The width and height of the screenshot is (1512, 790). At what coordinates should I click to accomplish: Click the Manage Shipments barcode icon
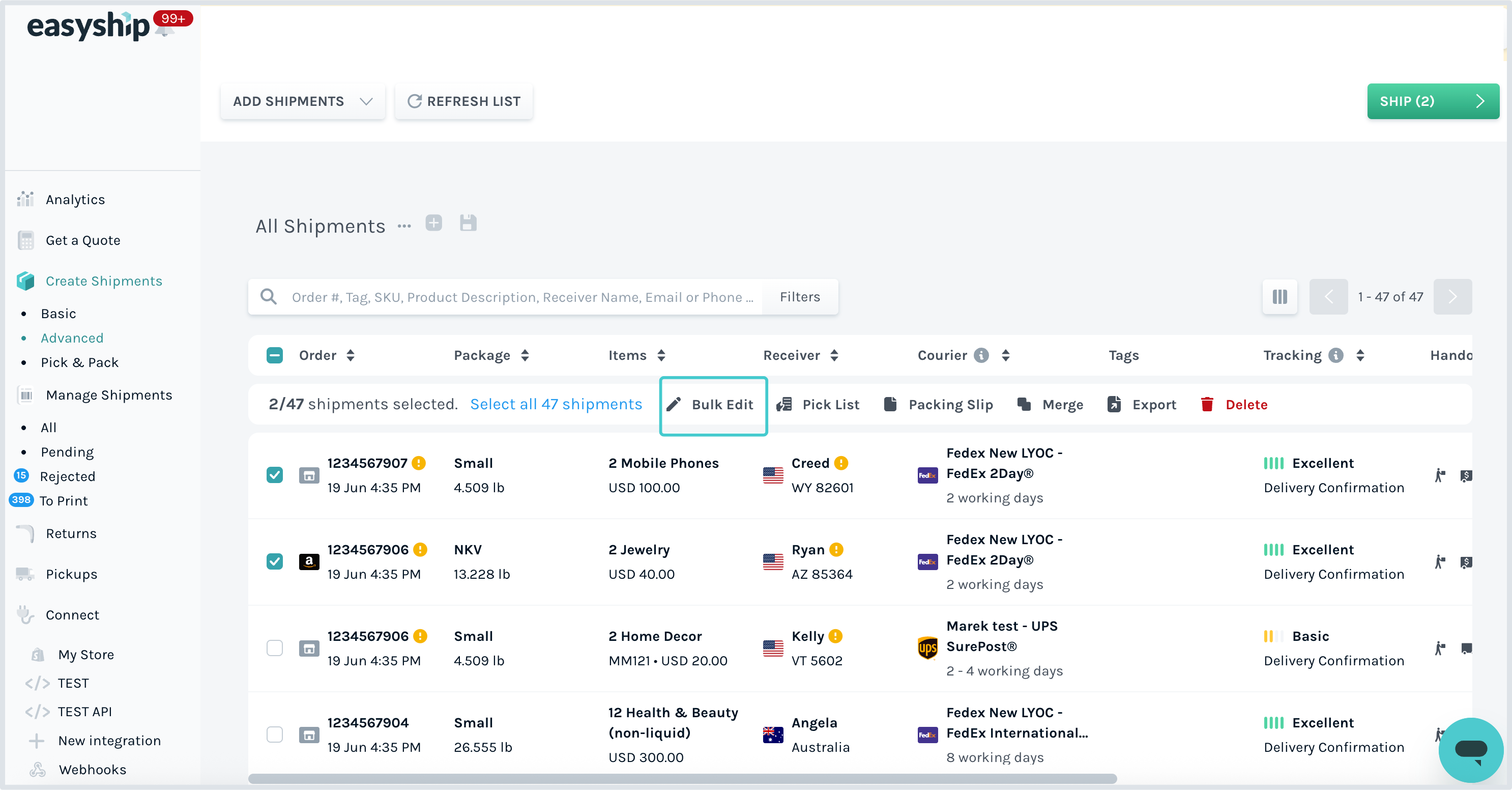[26, 396]
